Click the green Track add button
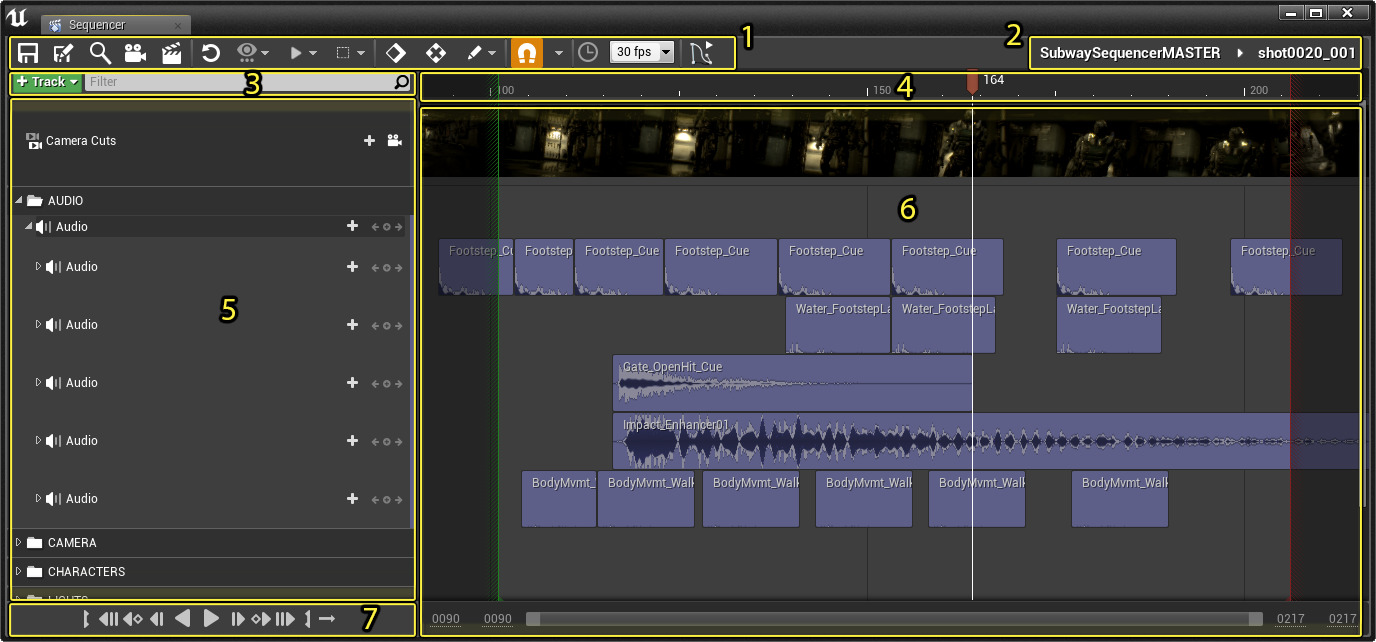Viewport: 1376px width, 642px height. tap(46, 82)
